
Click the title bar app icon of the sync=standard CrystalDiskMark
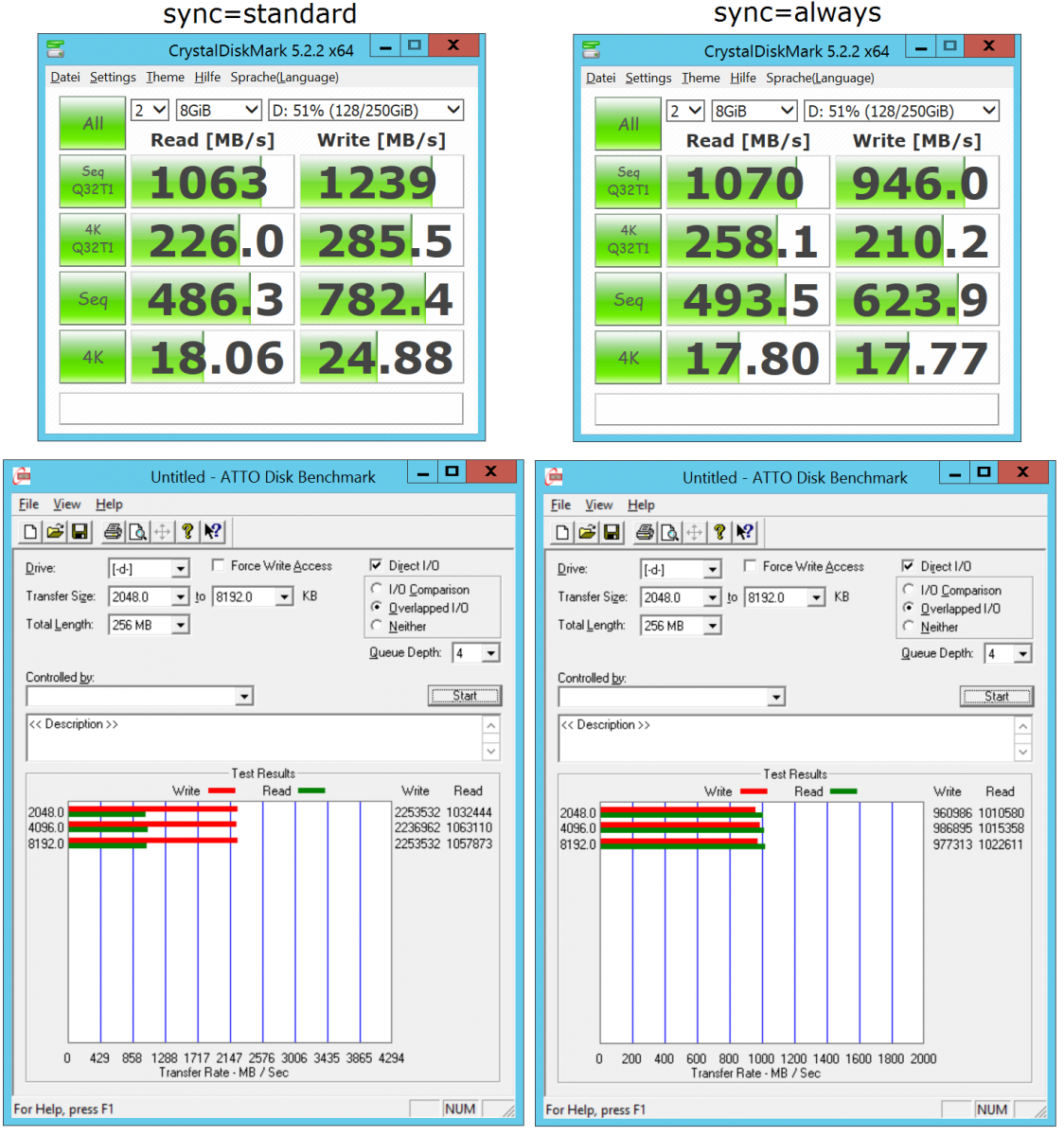[56, 49]
